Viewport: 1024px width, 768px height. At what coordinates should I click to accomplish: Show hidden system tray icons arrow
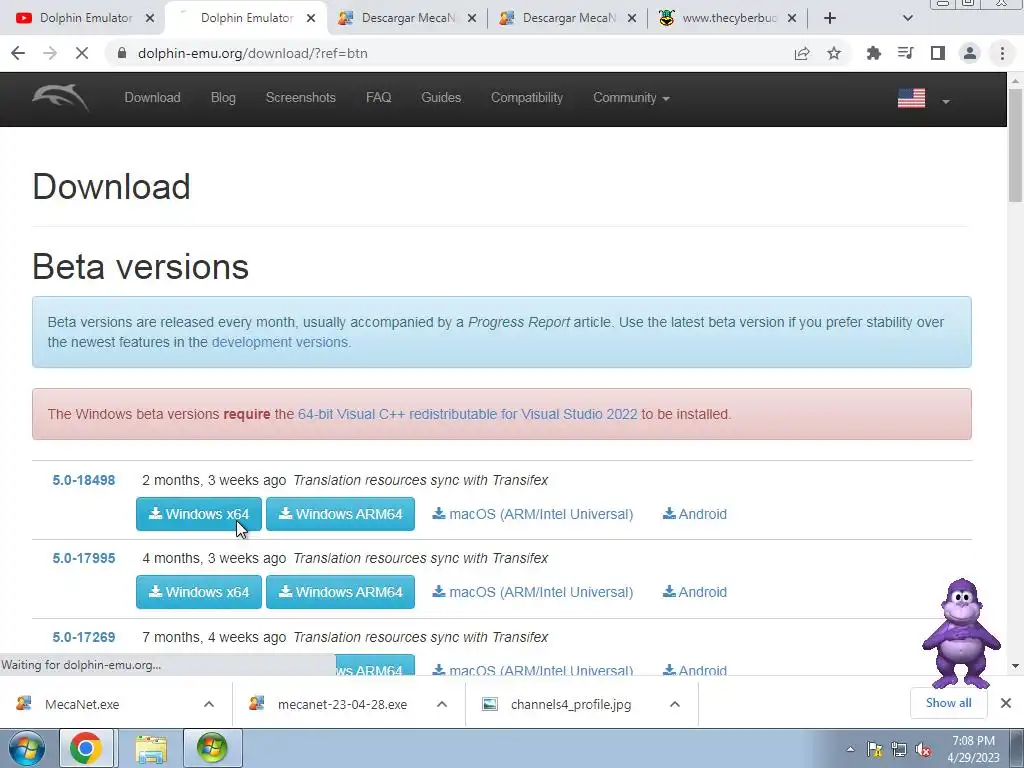pos(850,749)
